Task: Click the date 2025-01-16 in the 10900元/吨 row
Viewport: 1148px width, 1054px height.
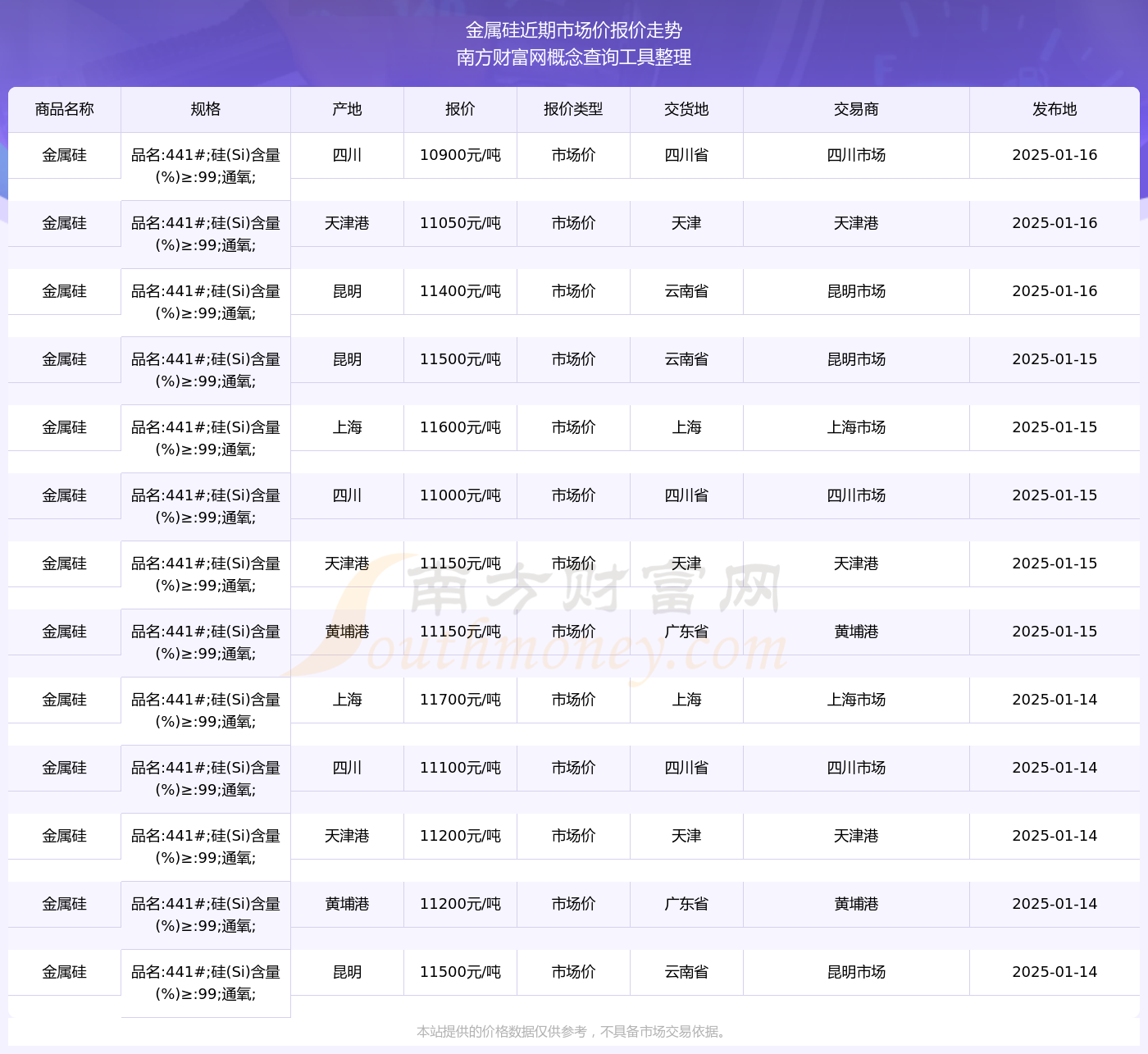Action: click(1055, 155)
